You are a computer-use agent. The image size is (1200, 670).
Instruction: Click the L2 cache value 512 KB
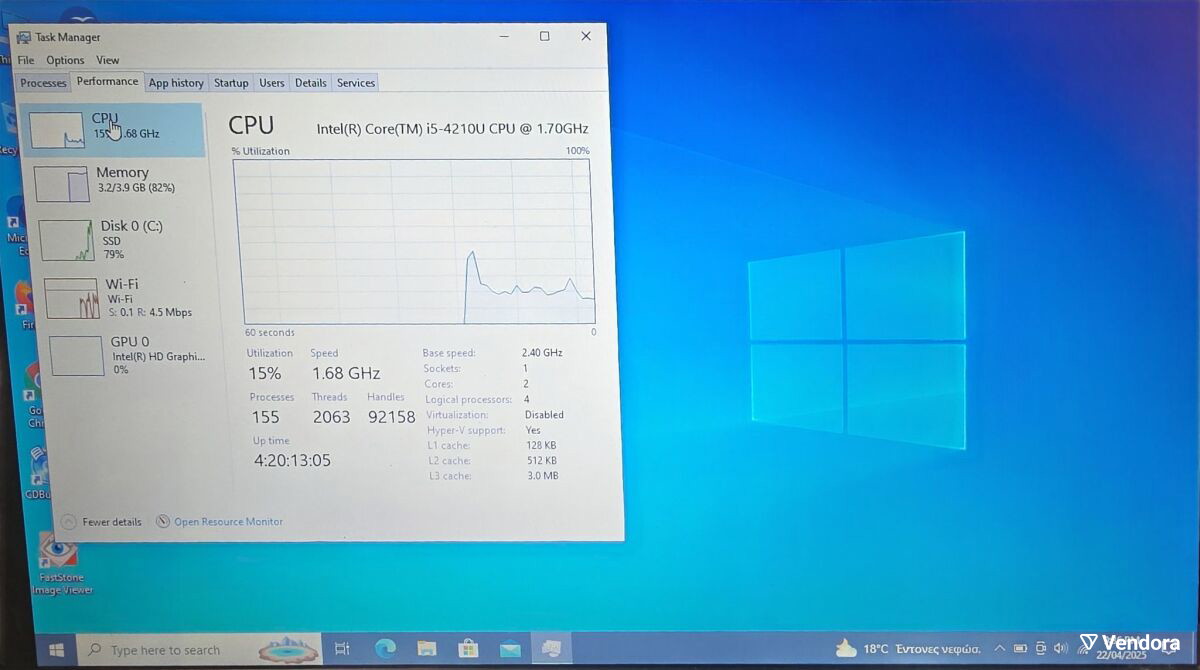coord(541,460)
